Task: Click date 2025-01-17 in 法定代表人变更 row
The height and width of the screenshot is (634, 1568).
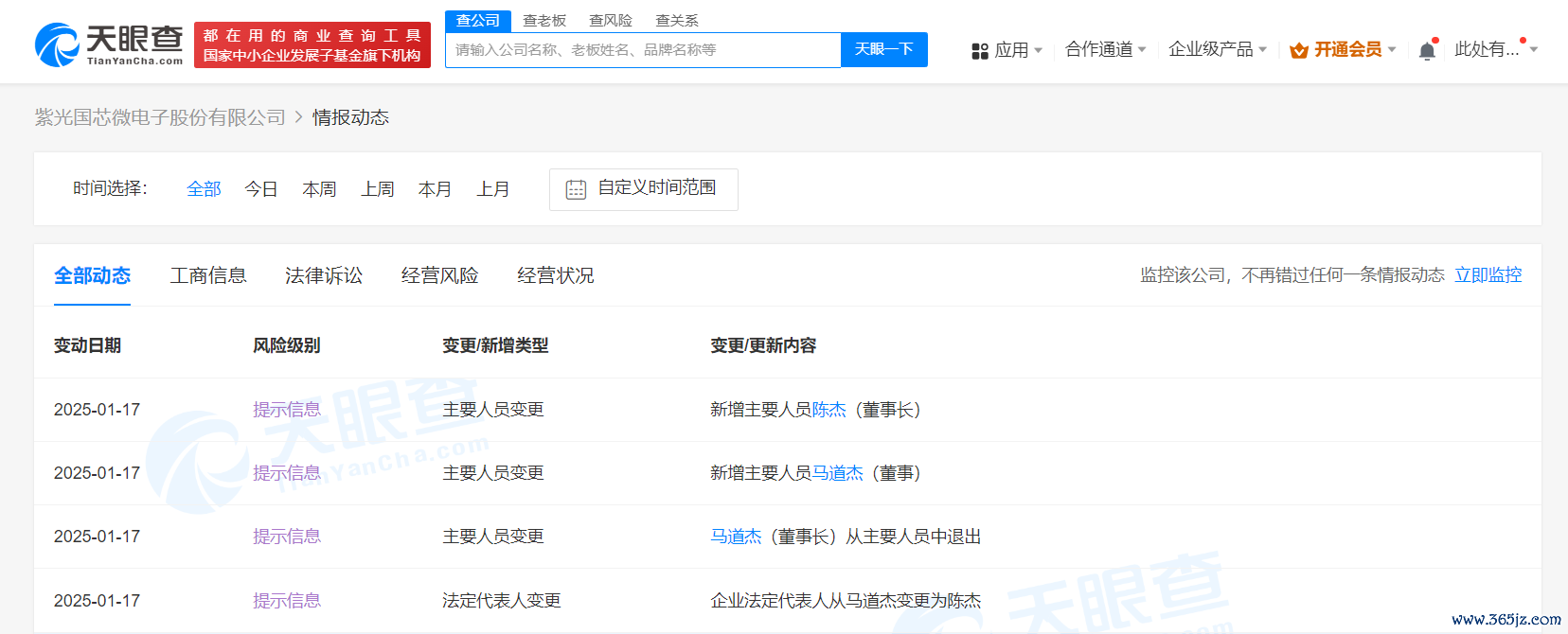Action: click(x=97, y=601)
